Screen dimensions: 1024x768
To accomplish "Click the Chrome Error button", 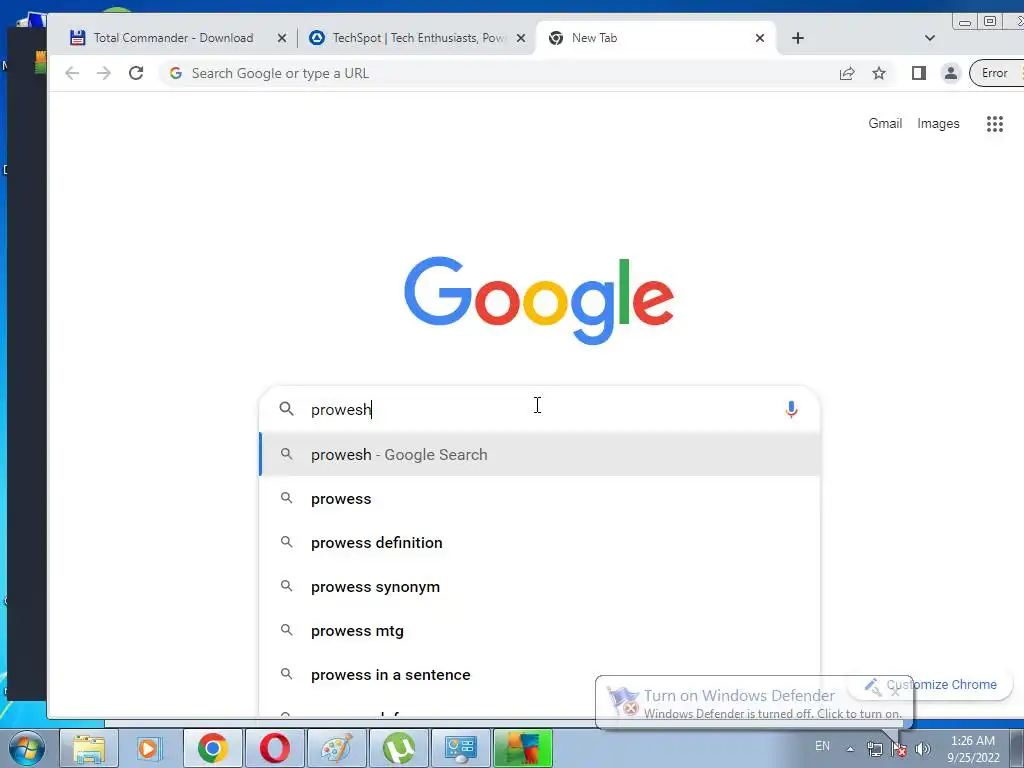I will tap(997, 73).
